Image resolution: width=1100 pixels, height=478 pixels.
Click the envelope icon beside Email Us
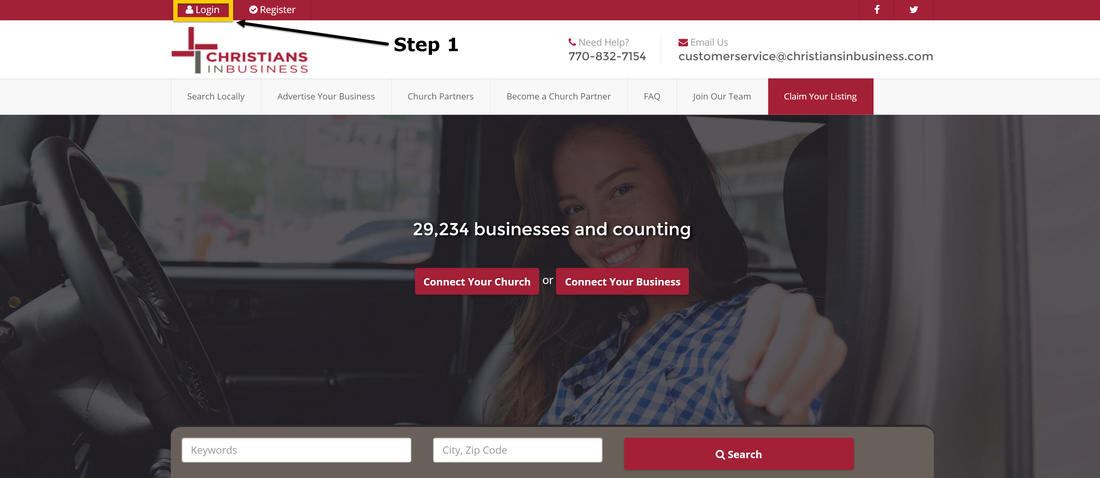[683, 42]
